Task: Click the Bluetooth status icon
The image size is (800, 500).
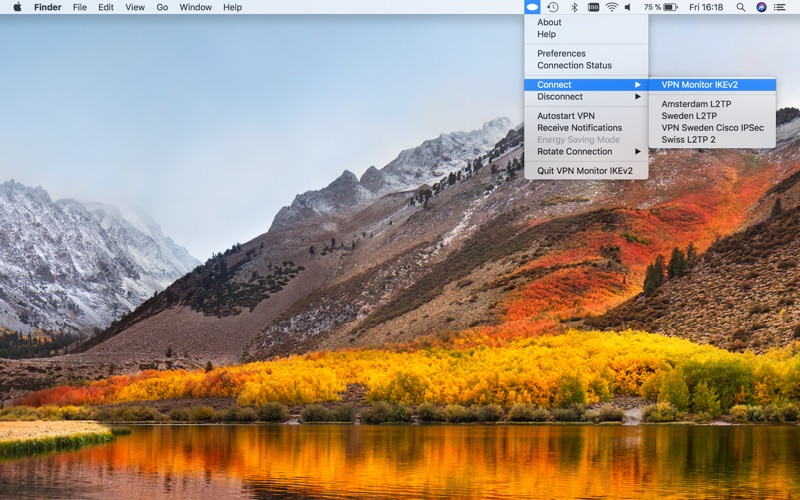Action: (574, 7)
